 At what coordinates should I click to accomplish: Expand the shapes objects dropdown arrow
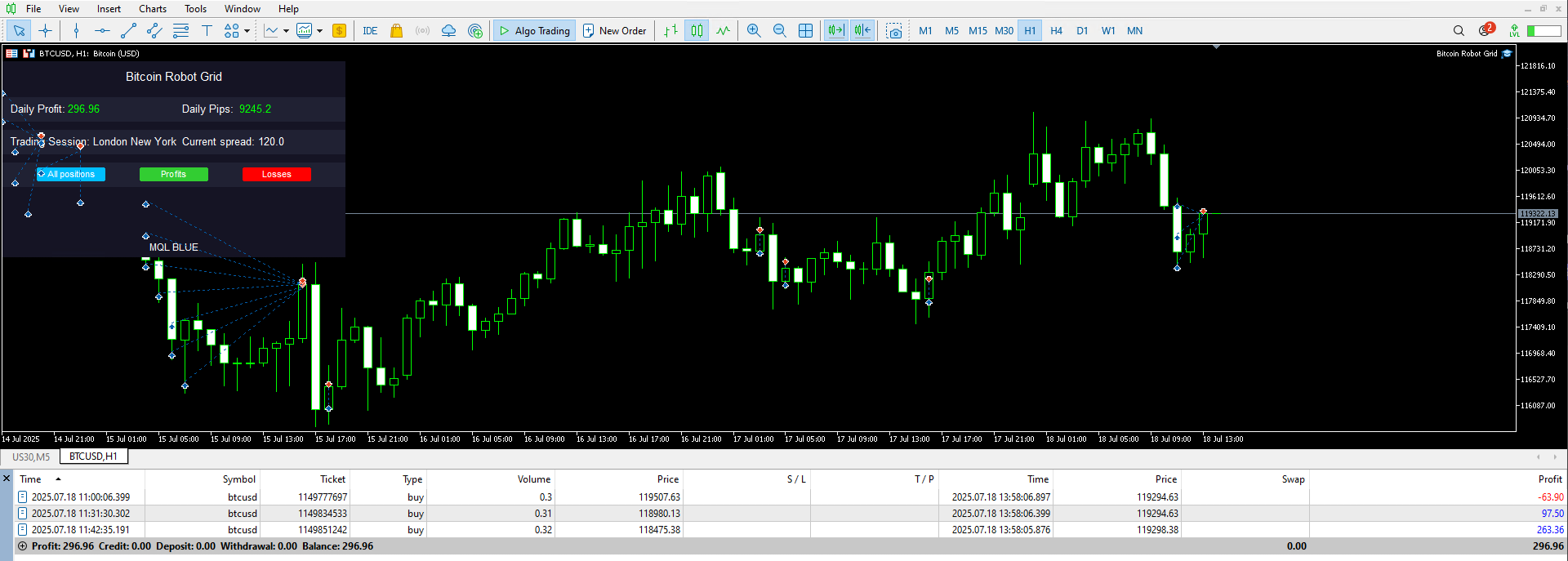[x=247, y=31]
